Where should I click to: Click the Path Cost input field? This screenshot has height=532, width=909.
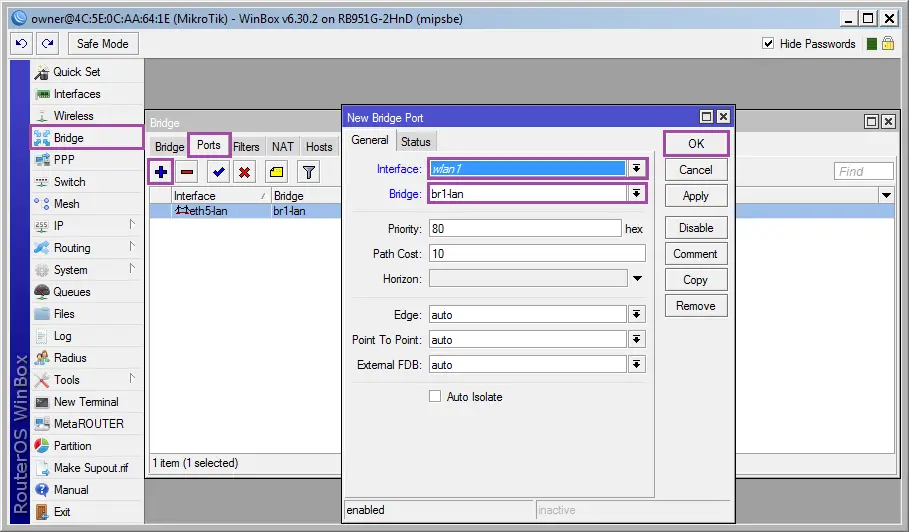click(537, 253)
